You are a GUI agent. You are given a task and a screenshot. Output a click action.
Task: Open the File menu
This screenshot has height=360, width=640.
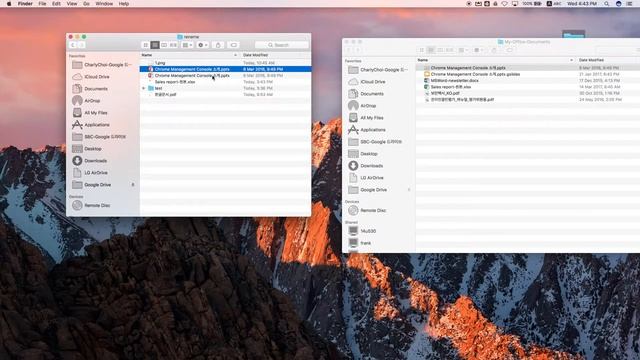pos(42,4)
